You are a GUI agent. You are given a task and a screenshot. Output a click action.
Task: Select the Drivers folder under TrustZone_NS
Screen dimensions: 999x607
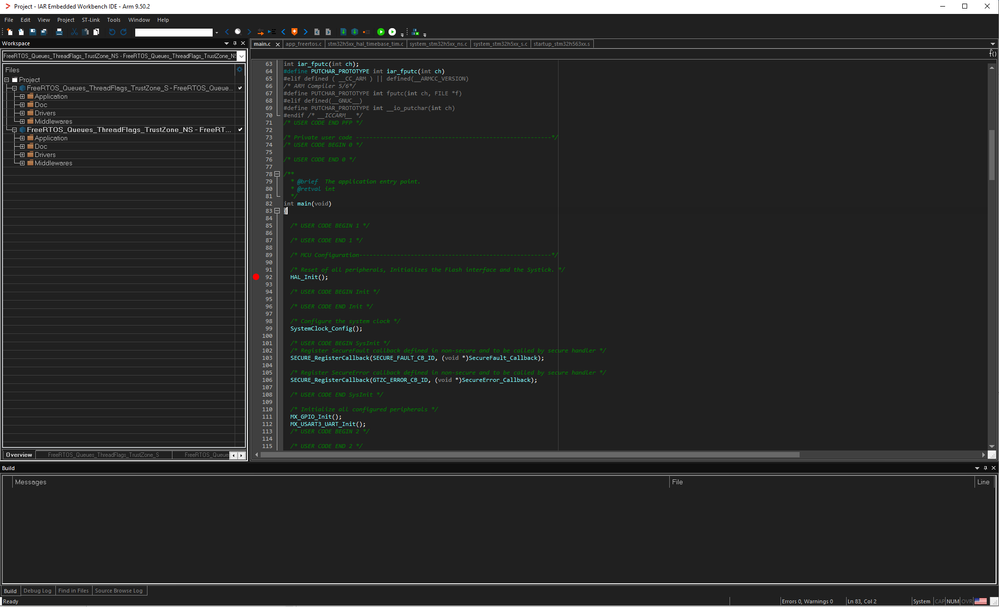(x=45, y=155)
